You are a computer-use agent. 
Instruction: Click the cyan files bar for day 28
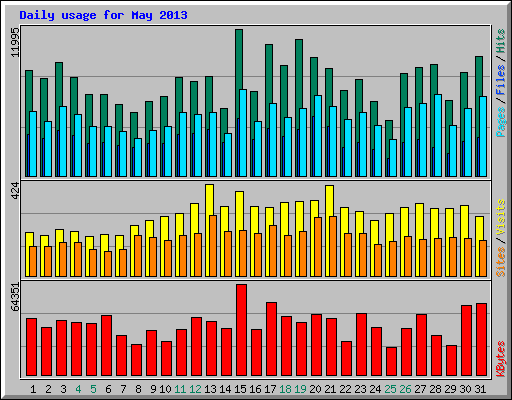coord(438,135)
